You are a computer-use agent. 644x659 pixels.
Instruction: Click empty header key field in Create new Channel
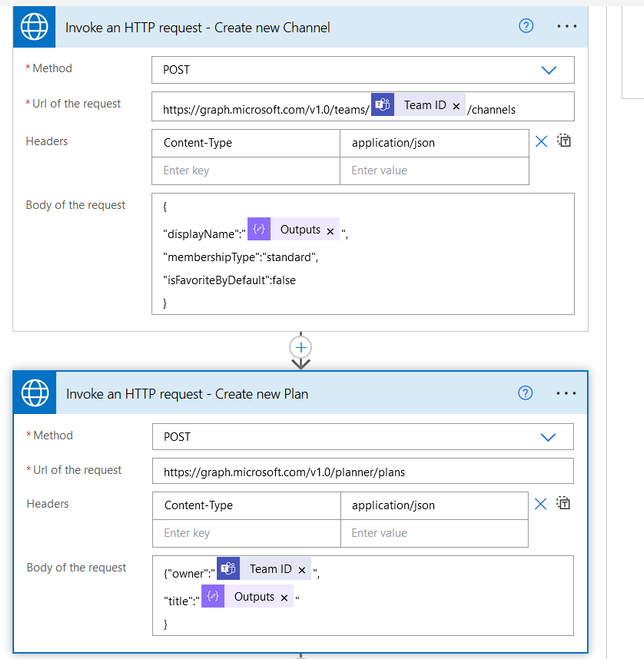pos(246,171)
